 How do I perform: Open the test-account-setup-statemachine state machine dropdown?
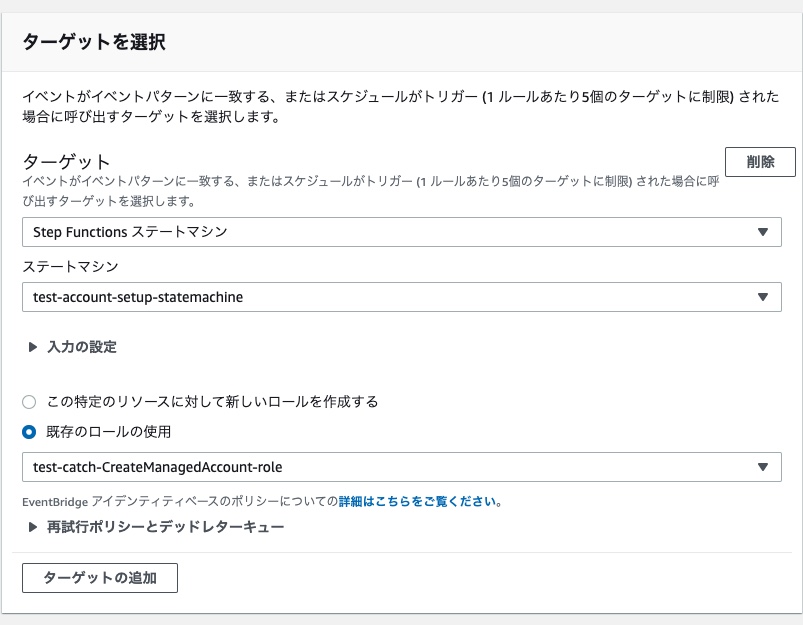pos(400,296)
